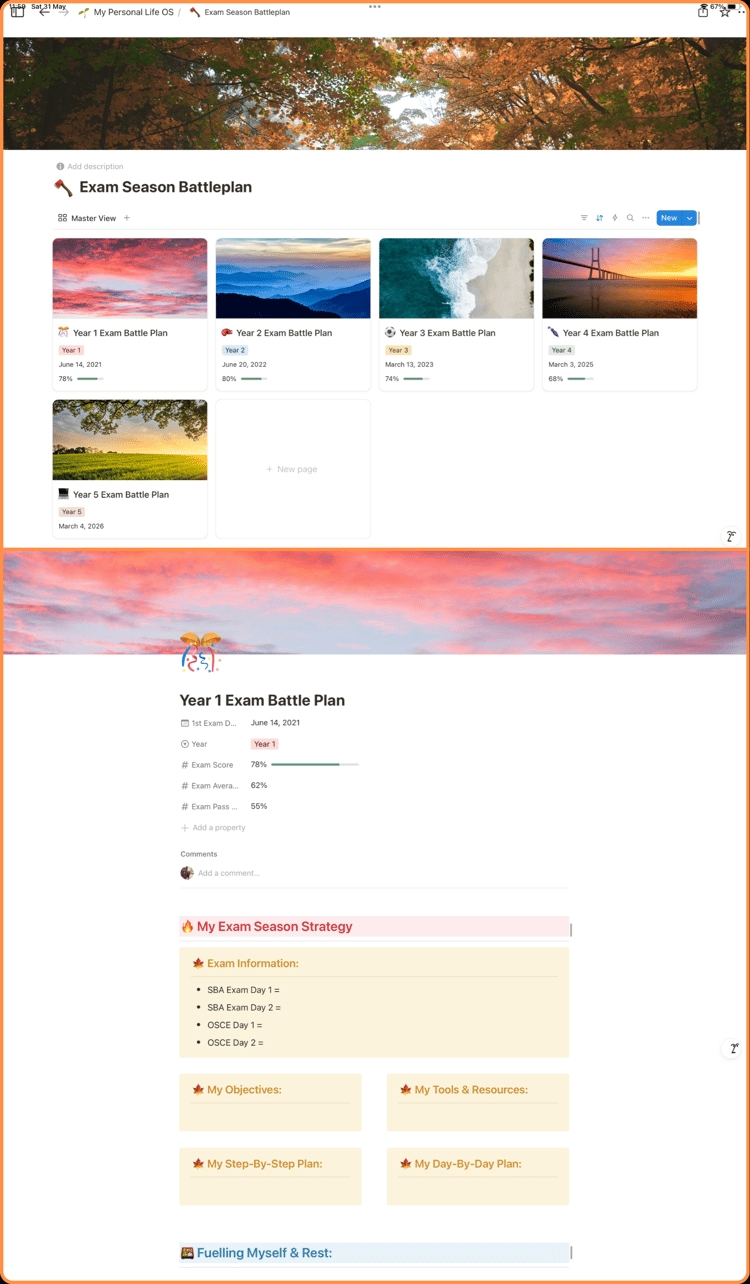The width and height of the screenshot is (750, 1284).
Task: Click the Exam Score 78% progress bar
Action: click(315, 765)
